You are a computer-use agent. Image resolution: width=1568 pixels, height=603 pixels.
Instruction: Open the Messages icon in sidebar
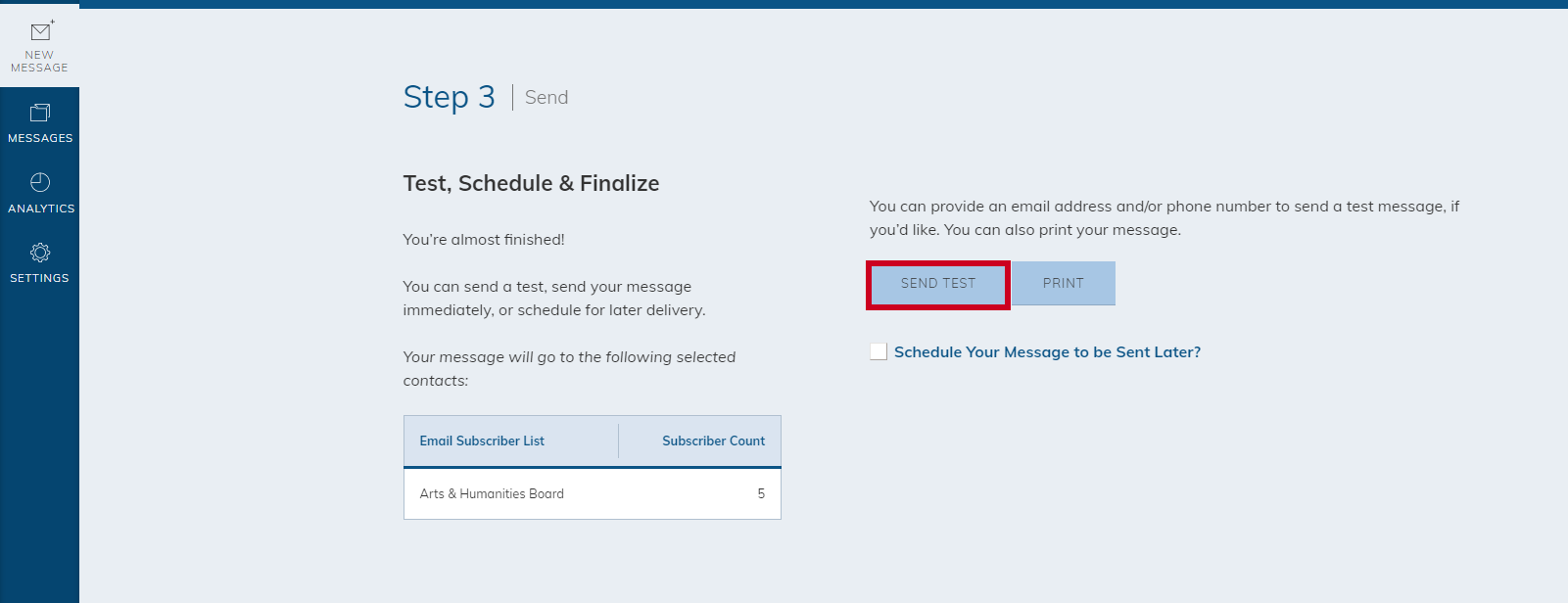click(40, 113)
